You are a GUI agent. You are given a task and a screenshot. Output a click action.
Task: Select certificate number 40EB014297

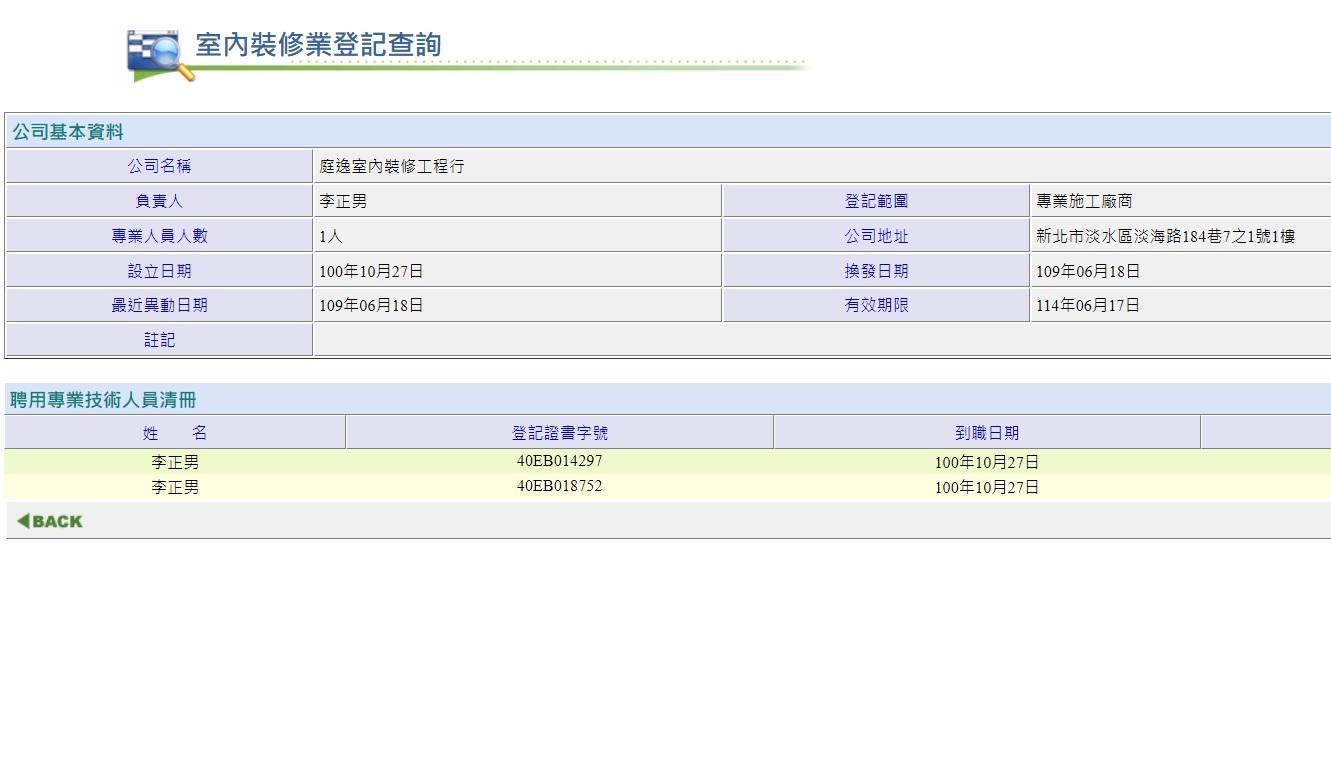click(558, 461)
